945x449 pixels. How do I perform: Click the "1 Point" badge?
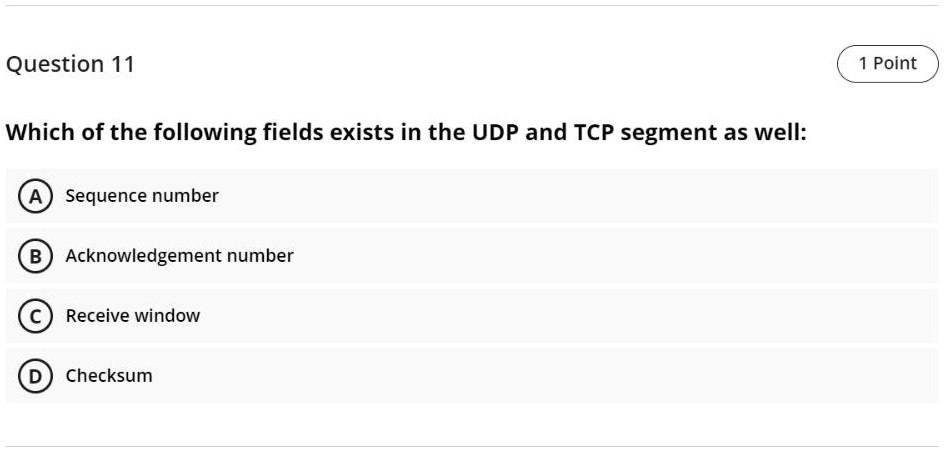[x=888, y=63]
